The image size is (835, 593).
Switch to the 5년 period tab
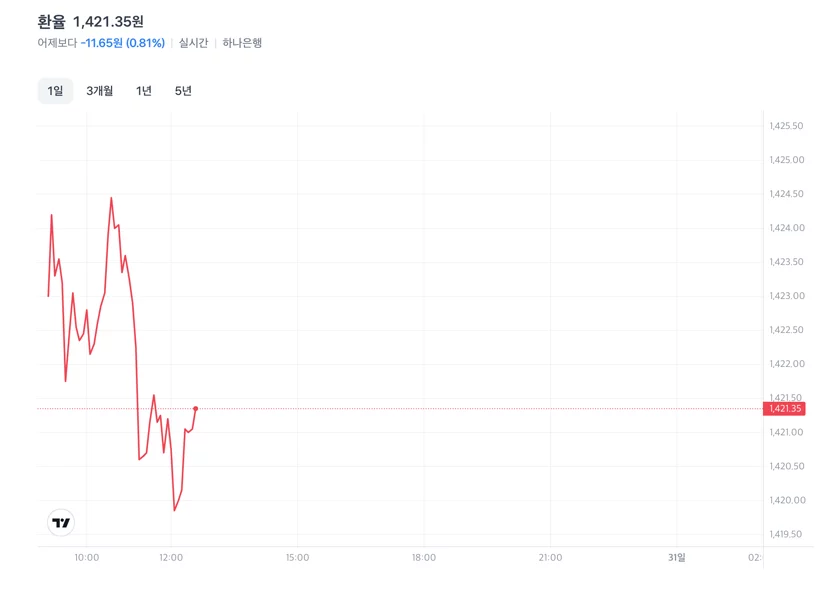point(183,91)
